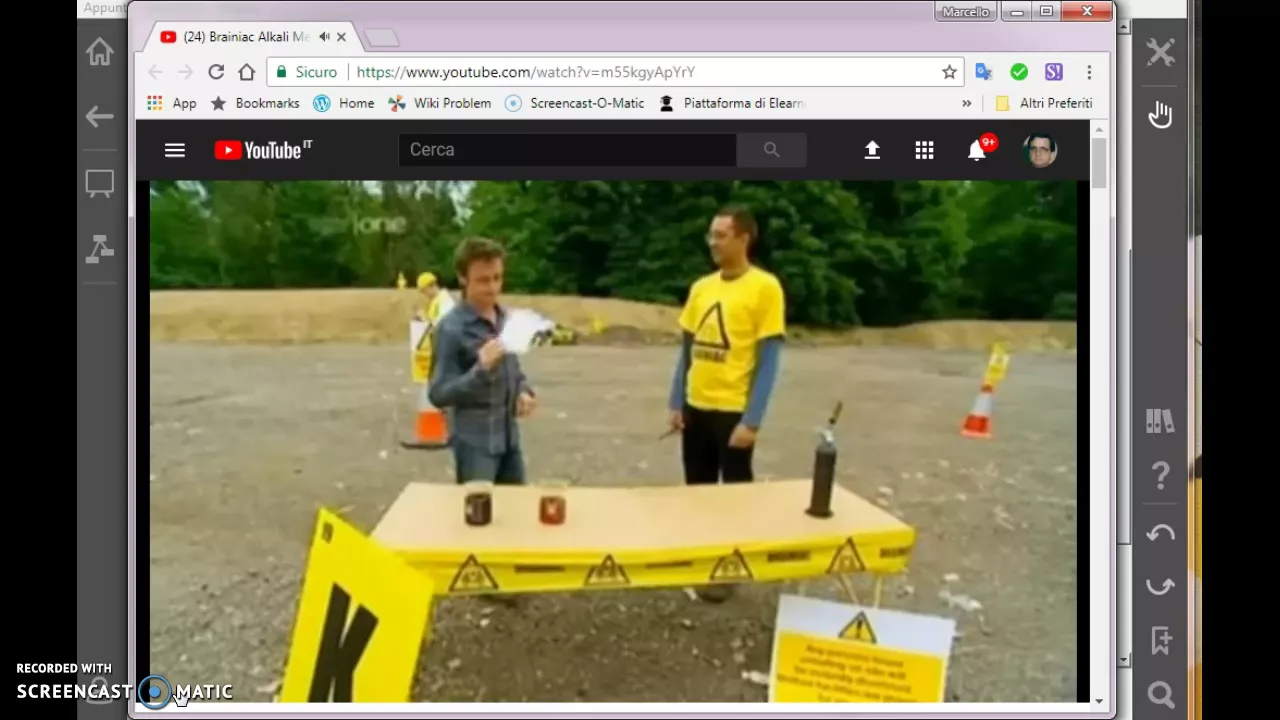Click the YouTube search magnifier button
Image resolution: width=1280 pixels, height=720 pixels.
771,150
